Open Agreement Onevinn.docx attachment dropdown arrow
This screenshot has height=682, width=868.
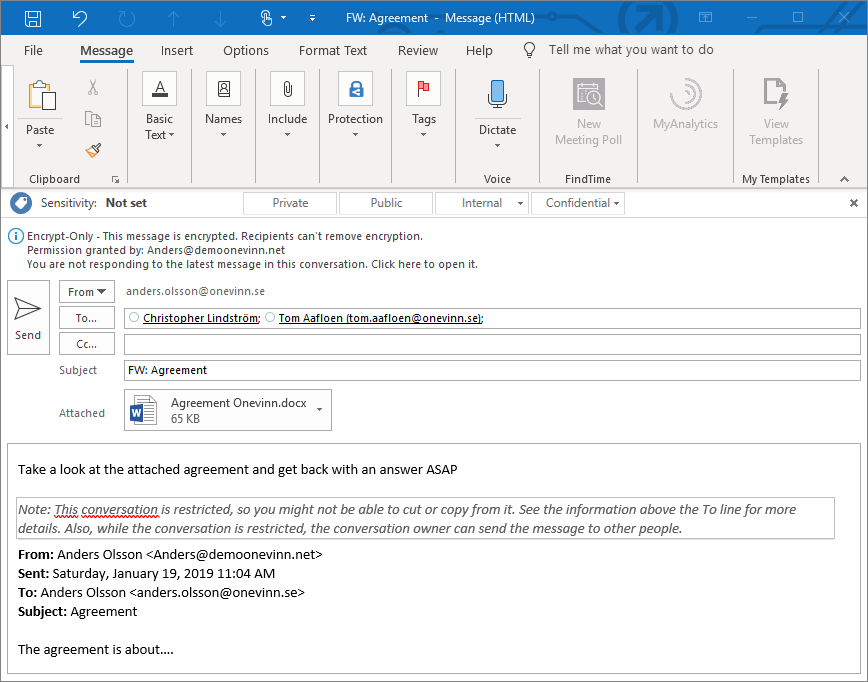click(319, 409)
